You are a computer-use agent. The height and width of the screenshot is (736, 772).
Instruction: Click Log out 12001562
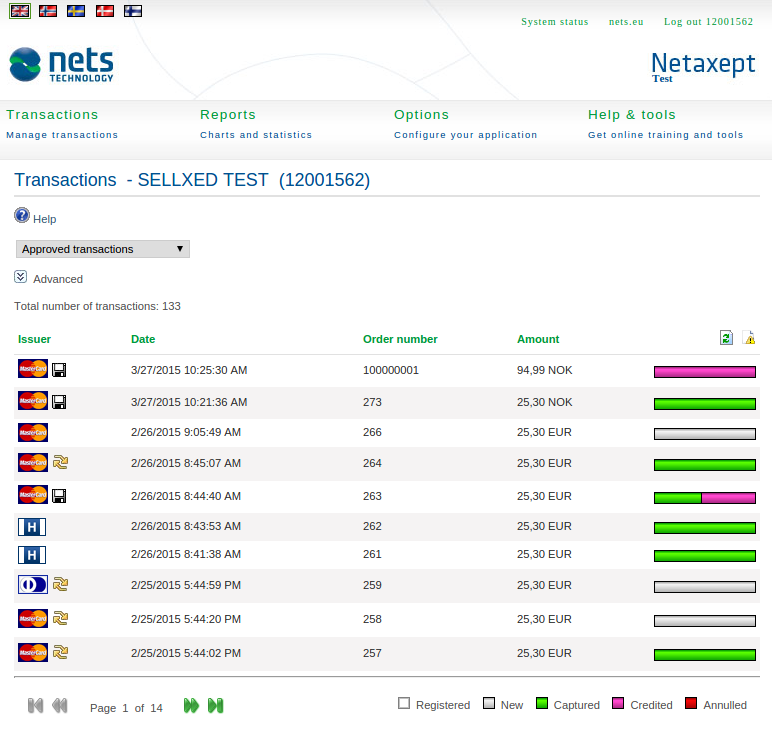[708, 22]
